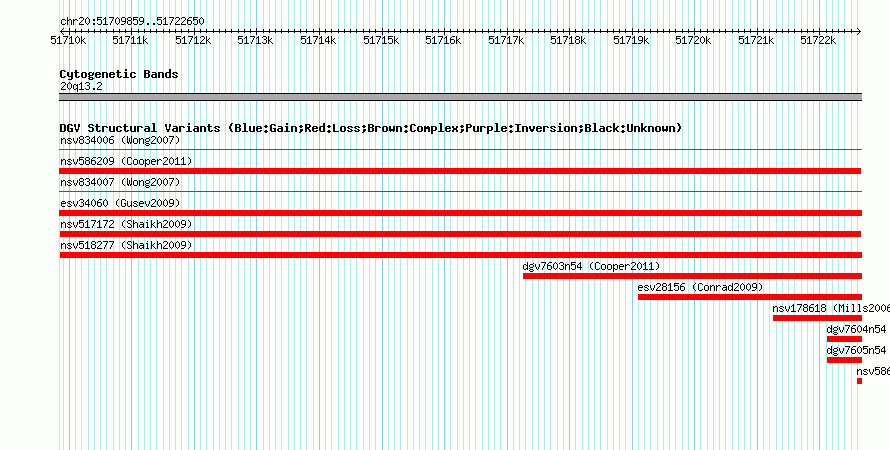Open the esv28156 (Conrad2009) variant label

(700, 287)
